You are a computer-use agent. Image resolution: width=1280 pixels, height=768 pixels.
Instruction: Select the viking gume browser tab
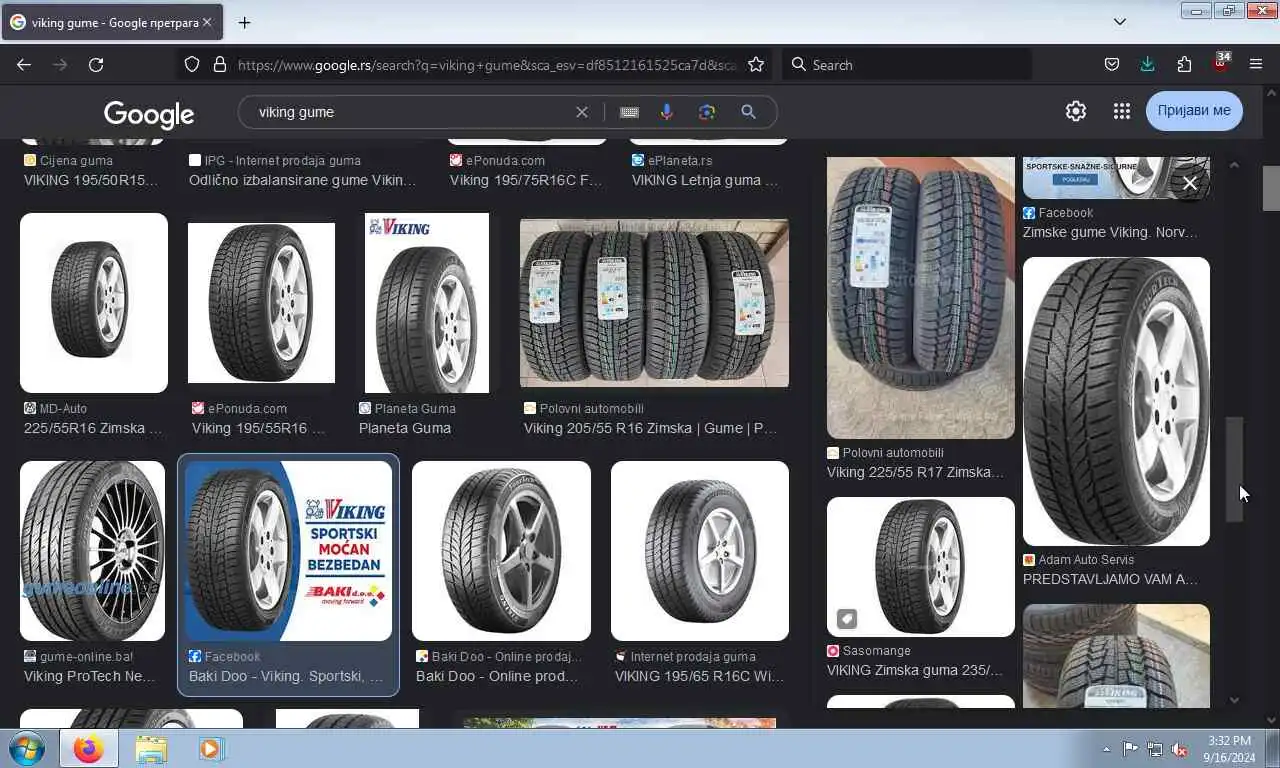point(110,22)
